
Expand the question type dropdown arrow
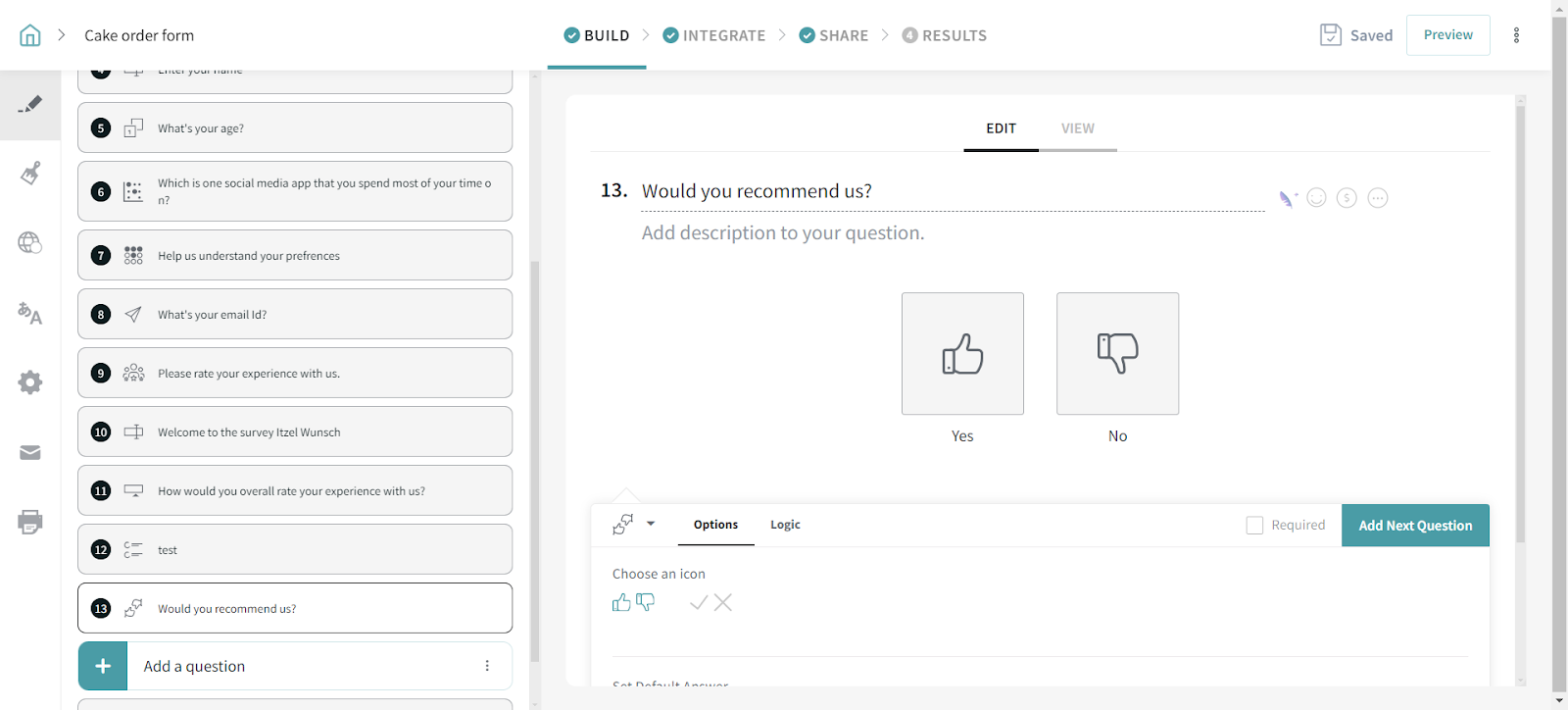coord(651,524)
